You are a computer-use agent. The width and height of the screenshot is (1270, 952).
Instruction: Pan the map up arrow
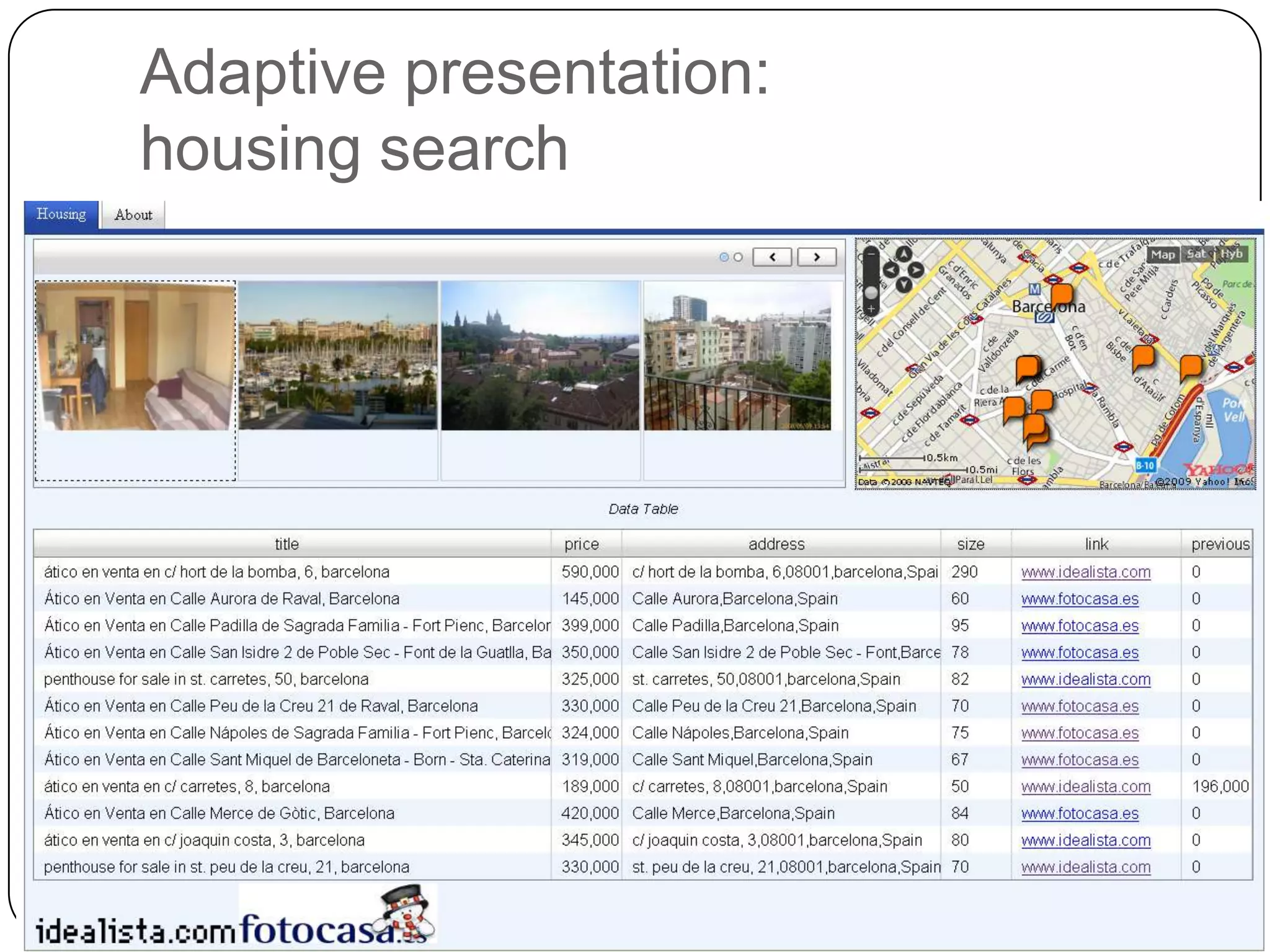(x=904, y=254)
